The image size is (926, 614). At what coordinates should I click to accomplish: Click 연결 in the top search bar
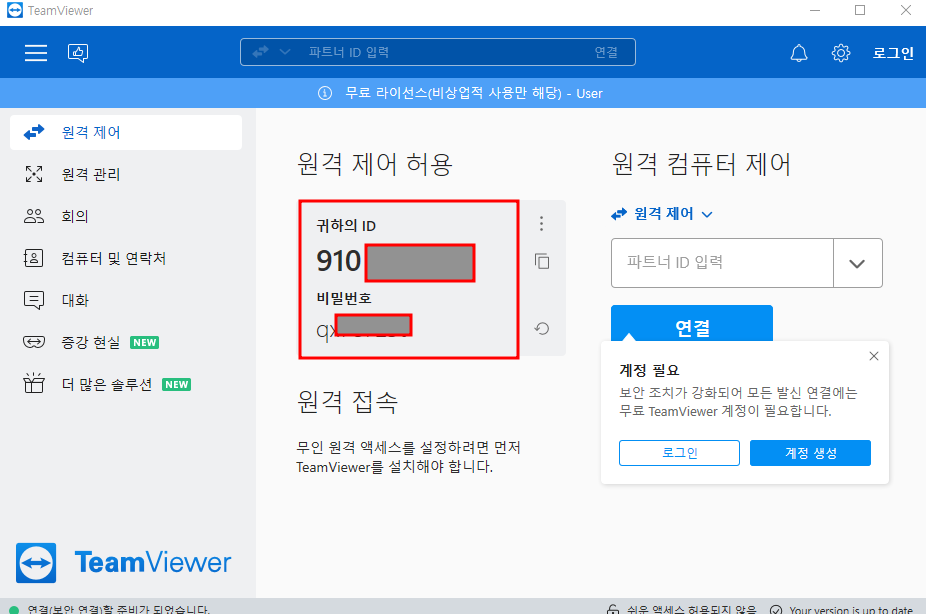(x=606, y=53)
